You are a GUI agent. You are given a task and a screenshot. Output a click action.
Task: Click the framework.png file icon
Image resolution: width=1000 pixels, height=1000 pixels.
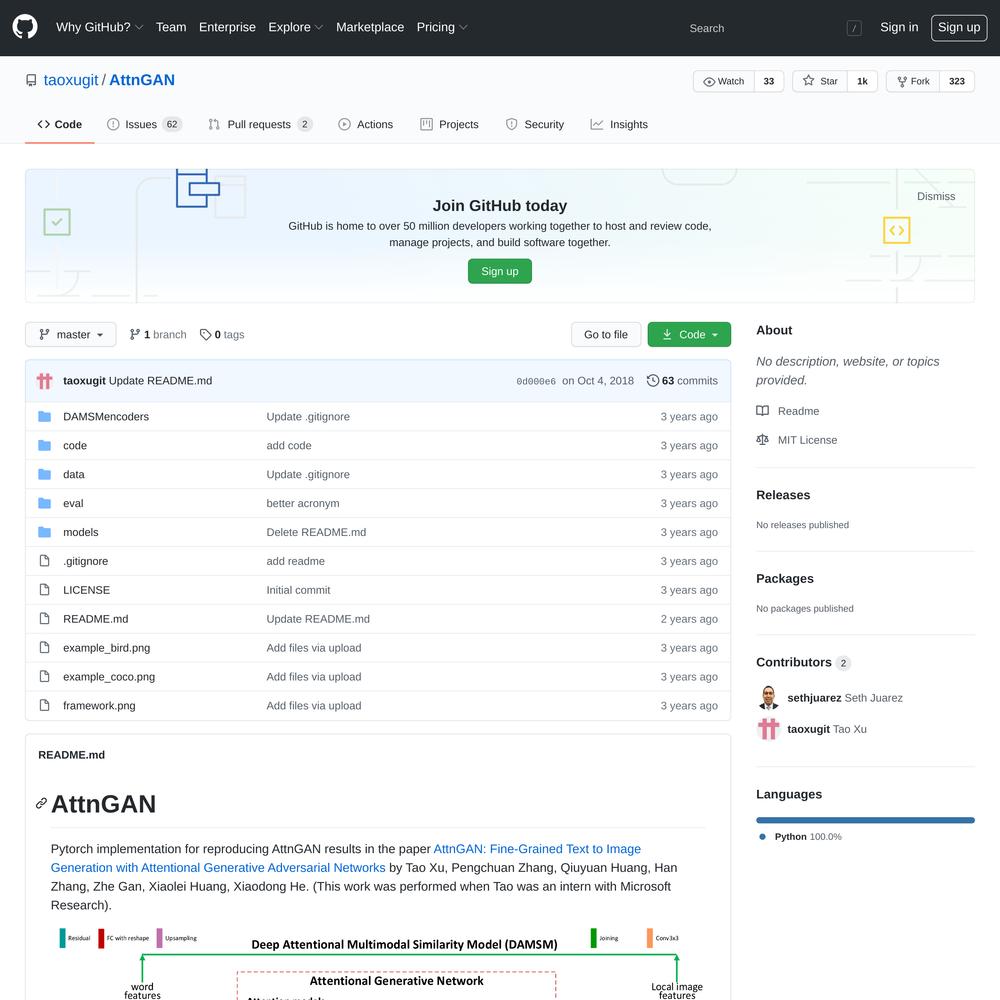(x=45, y=705)
